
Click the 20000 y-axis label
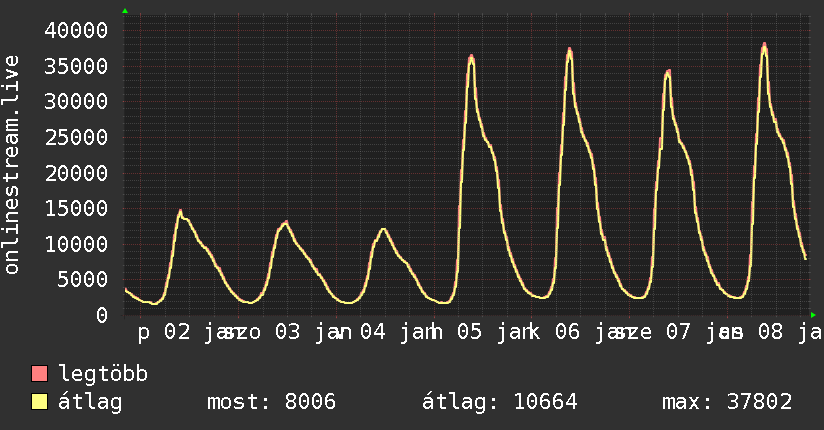point(76,173)
